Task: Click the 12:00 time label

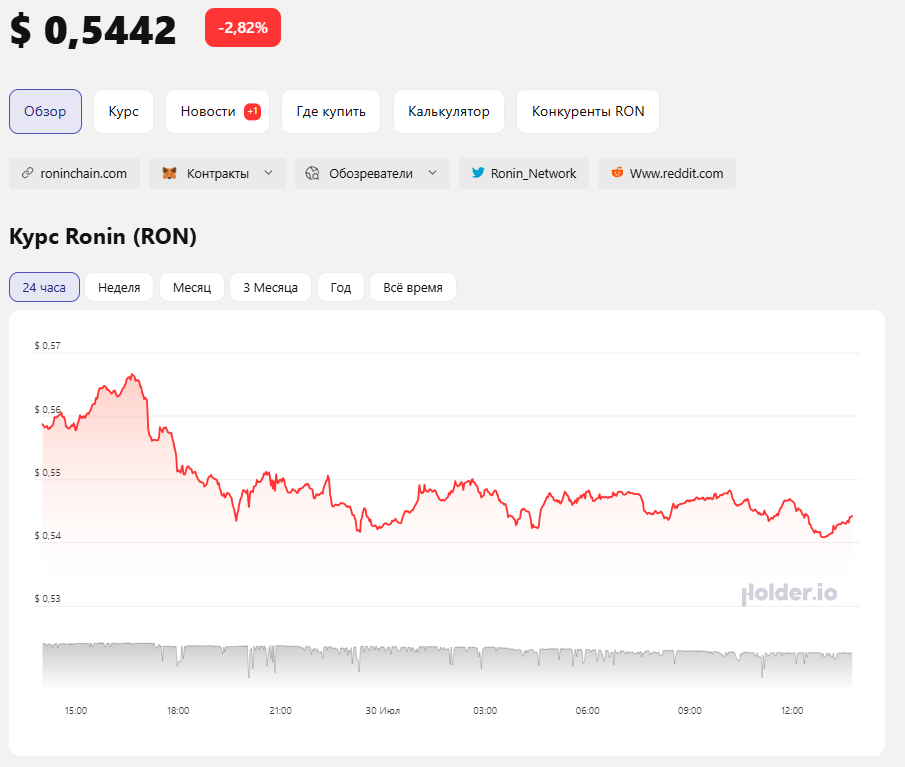Action: point(792,710)
